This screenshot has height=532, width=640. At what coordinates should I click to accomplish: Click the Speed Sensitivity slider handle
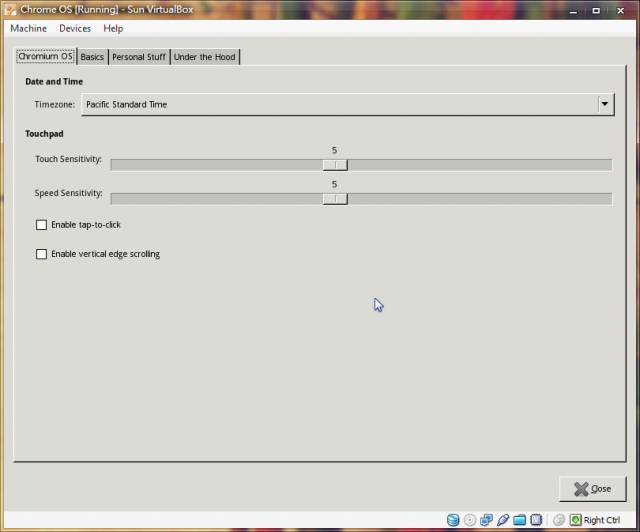(335, 199)
